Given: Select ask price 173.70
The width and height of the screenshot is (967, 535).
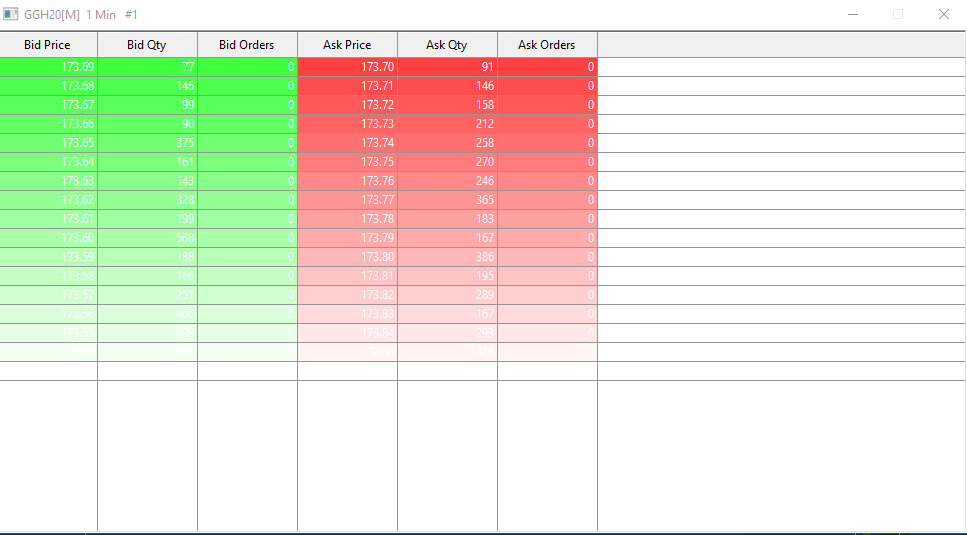Looking at the screenshot, I should click(x=347, y=67).
